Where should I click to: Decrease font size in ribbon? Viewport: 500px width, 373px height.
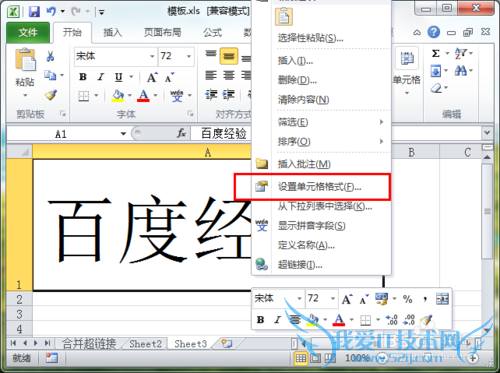pos(169,77)
